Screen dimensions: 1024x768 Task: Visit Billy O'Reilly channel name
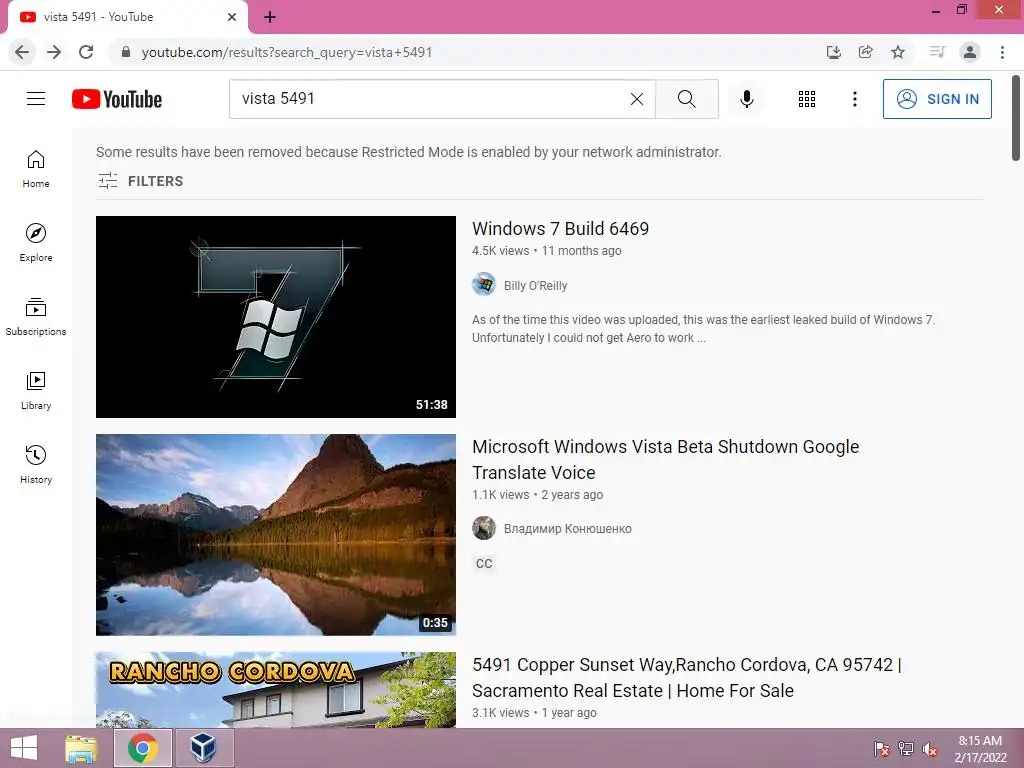tap(536, 285)
